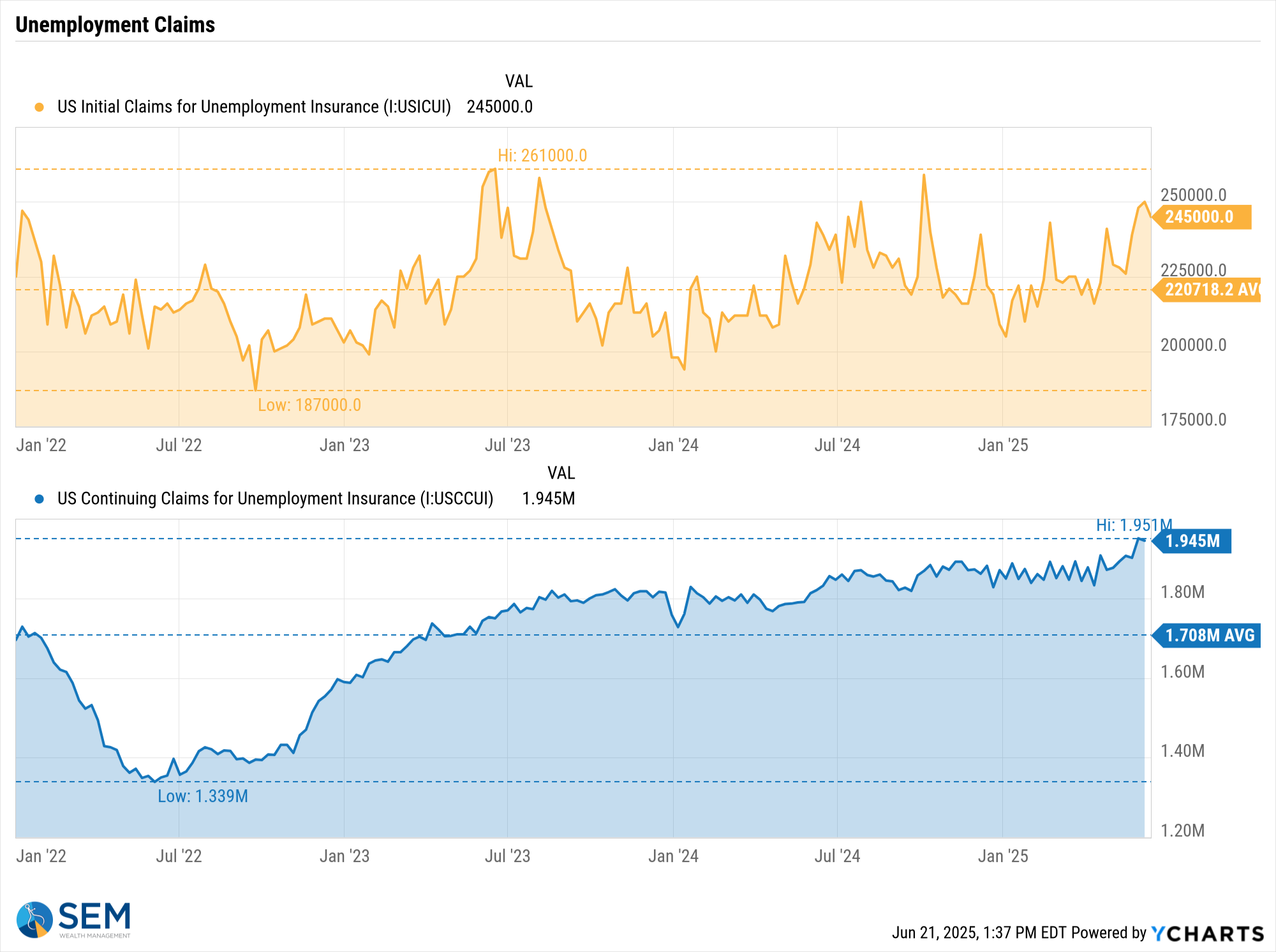This screenshot has width=1276, height=952.
Task: Click the 1.60M y-axis label
Action: pyautogui.click(x=1182, y=672)
